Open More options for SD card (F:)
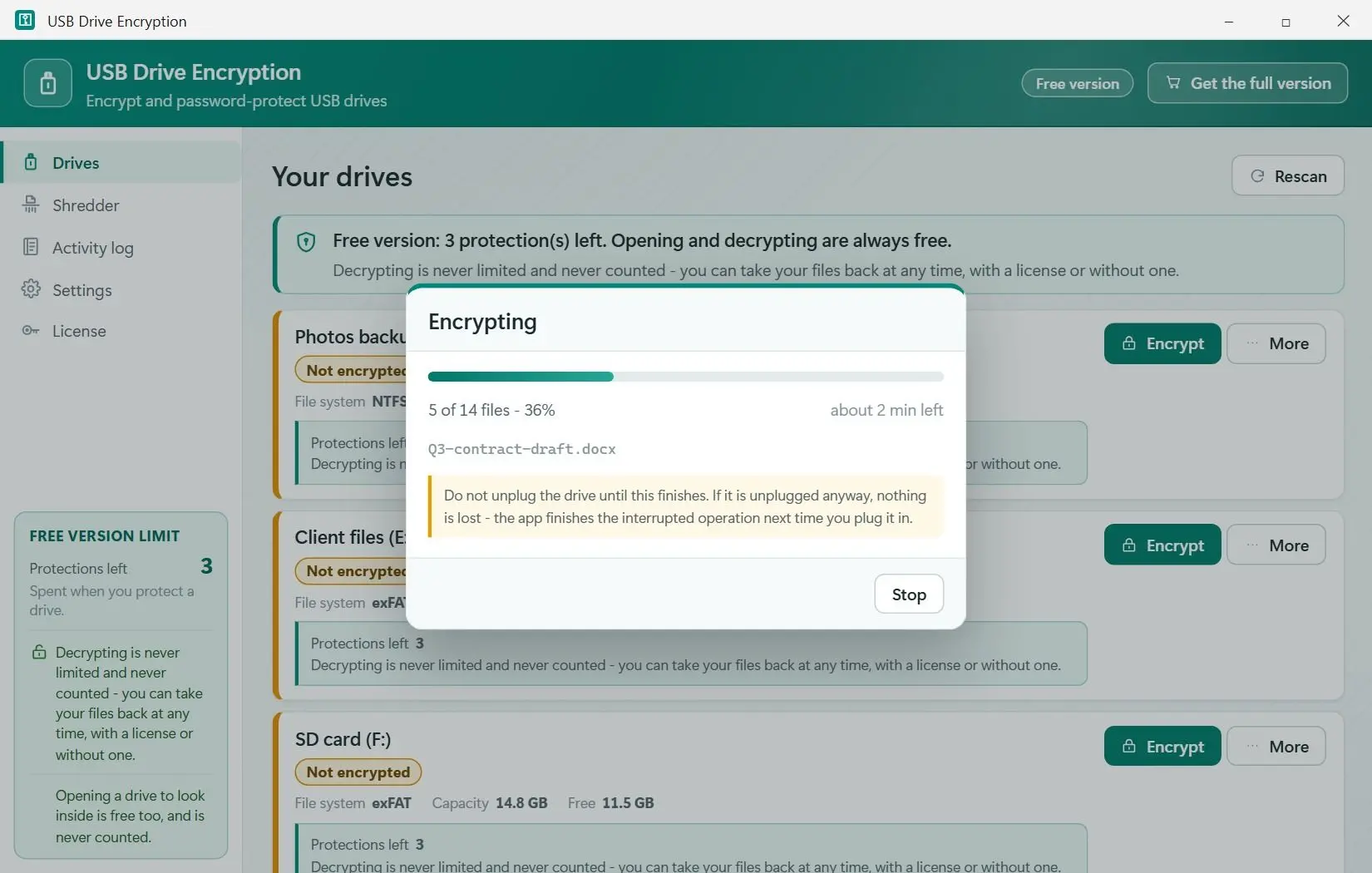This screenshot has width=1372, height=873. (1276, 747)
